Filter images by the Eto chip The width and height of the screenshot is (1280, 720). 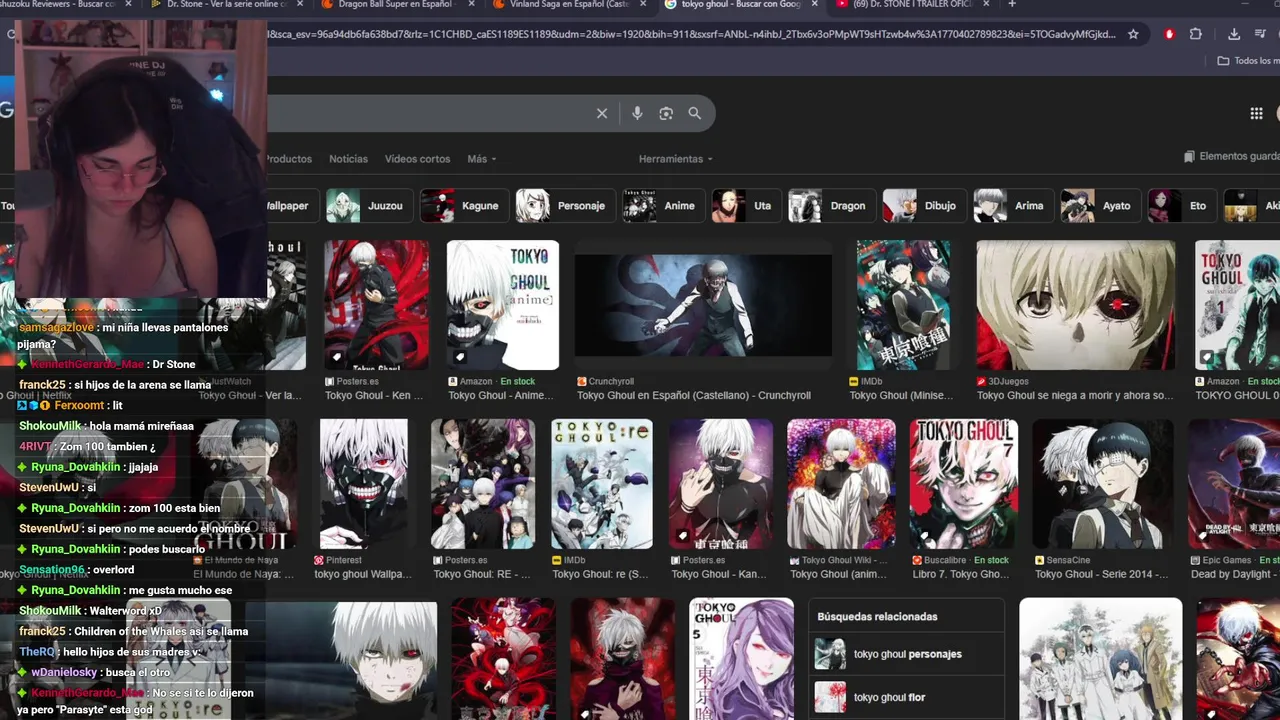pyautogui.click(x=1182, y=206)
